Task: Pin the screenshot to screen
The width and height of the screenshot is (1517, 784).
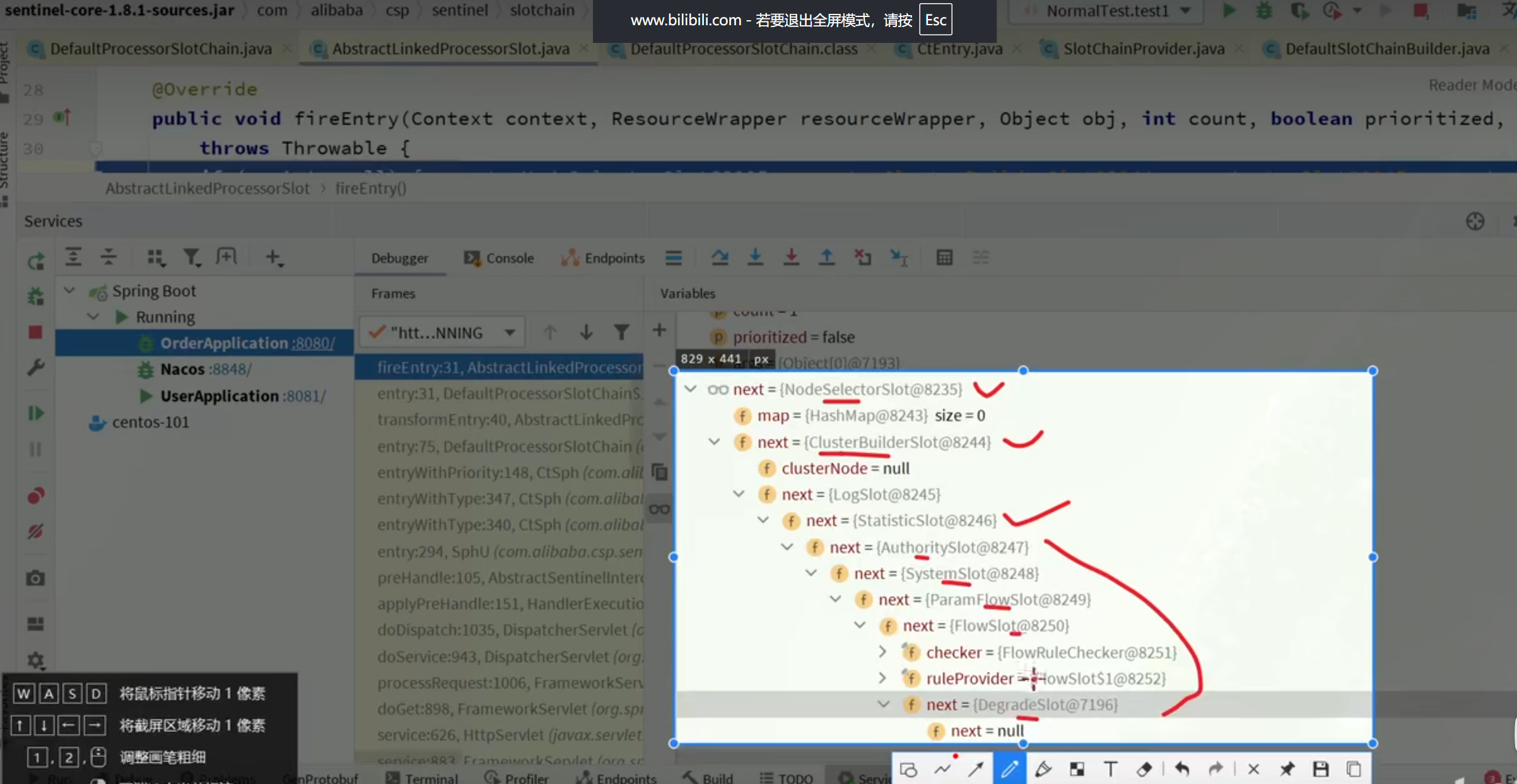Action: click(1287, 769)
